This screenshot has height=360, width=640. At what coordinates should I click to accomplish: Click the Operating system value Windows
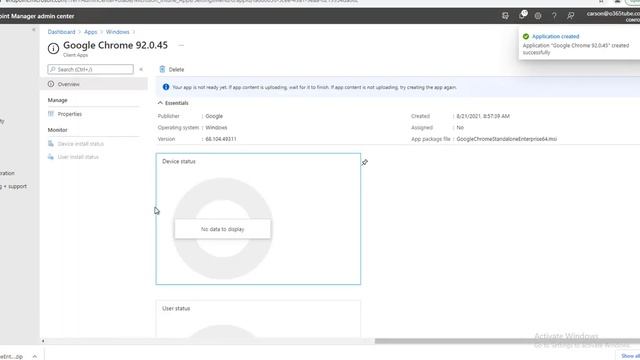(216, 127)
